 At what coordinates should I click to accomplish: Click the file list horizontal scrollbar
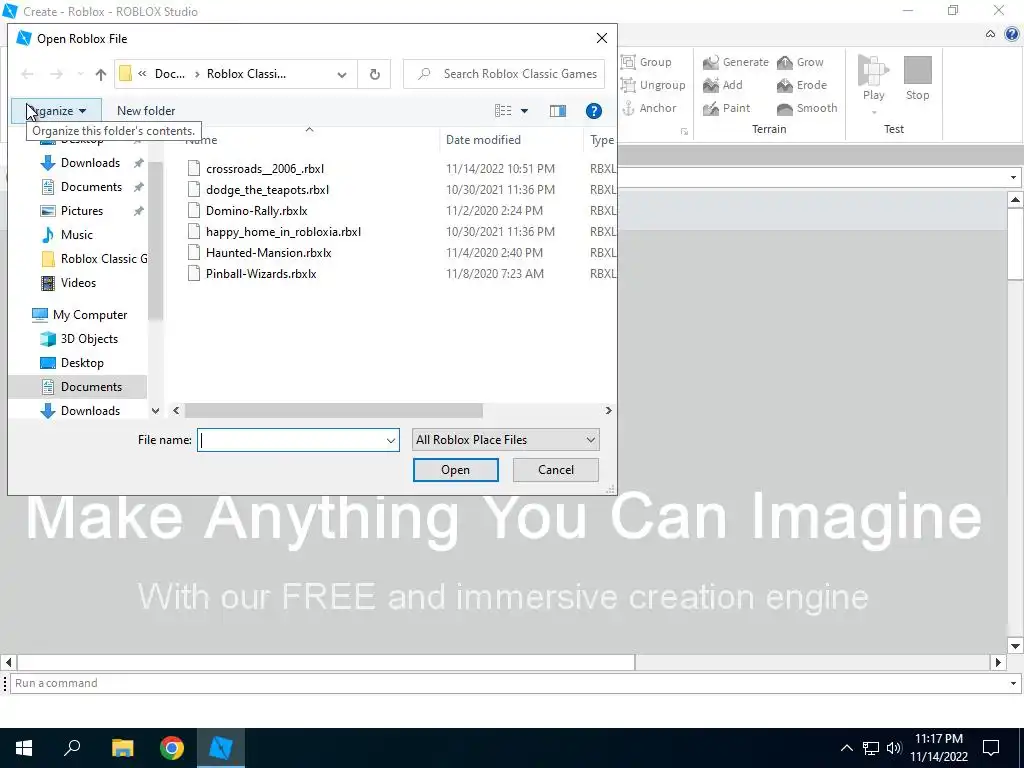334,411
